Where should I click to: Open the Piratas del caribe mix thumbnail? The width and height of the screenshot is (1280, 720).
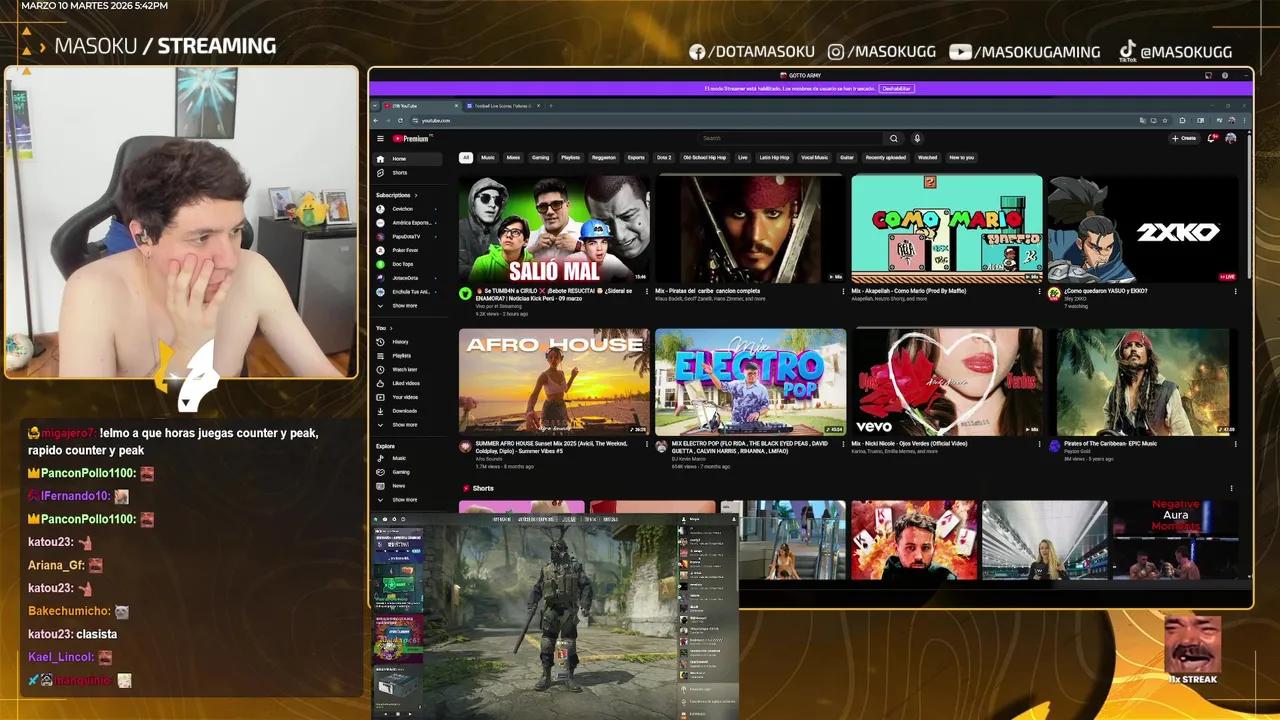click(x=750, y=230)
